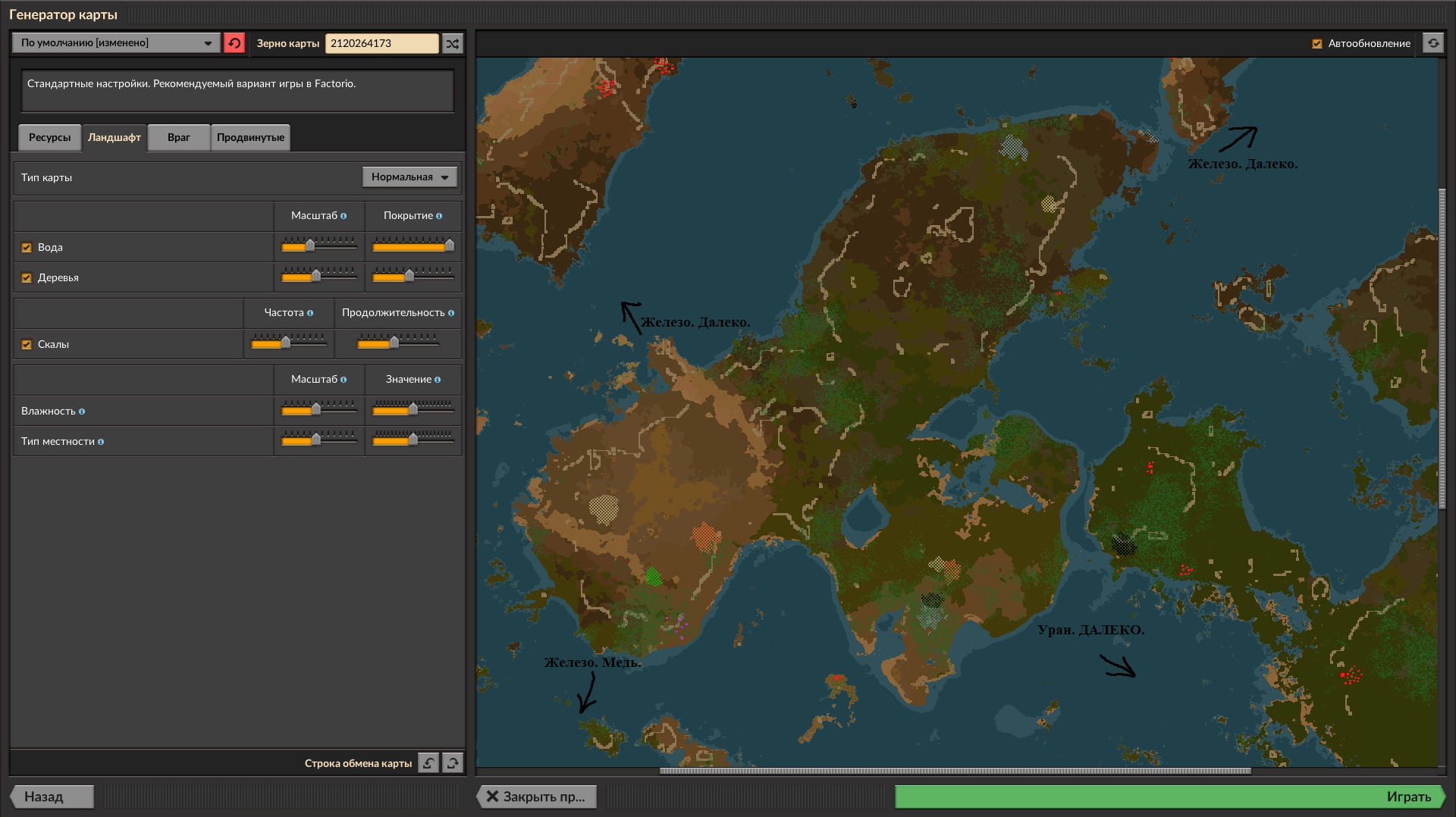
Task: Adjust the Тип местности value slider
Action: tap(413, 440)
